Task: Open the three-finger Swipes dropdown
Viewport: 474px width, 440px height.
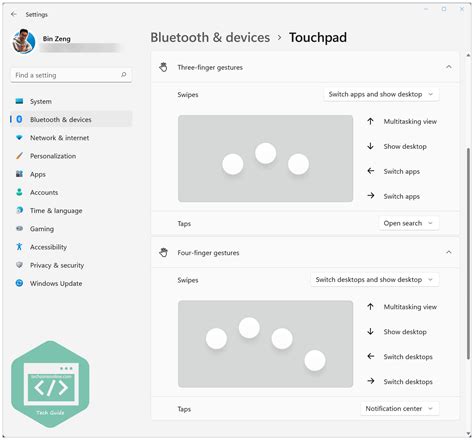Action: pyautogui.click(x=381, y=94)
